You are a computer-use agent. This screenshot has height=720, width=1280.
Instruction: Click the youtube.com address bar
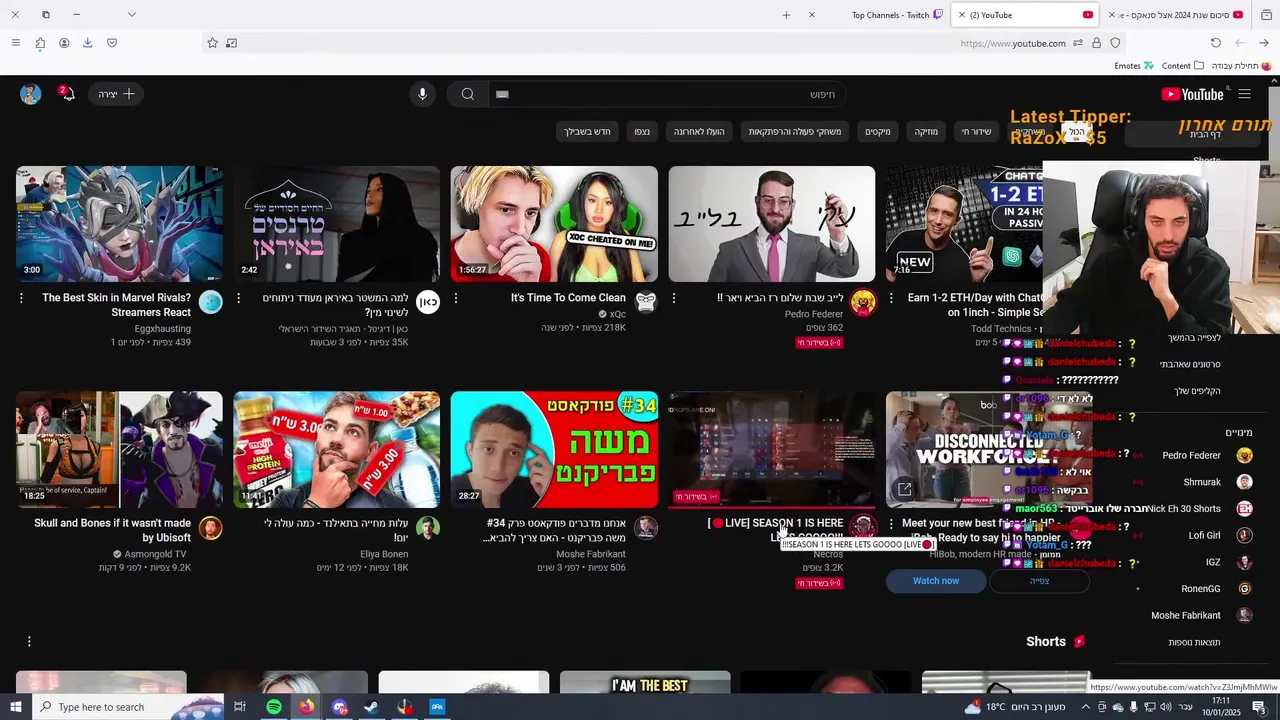coord(663,43)
